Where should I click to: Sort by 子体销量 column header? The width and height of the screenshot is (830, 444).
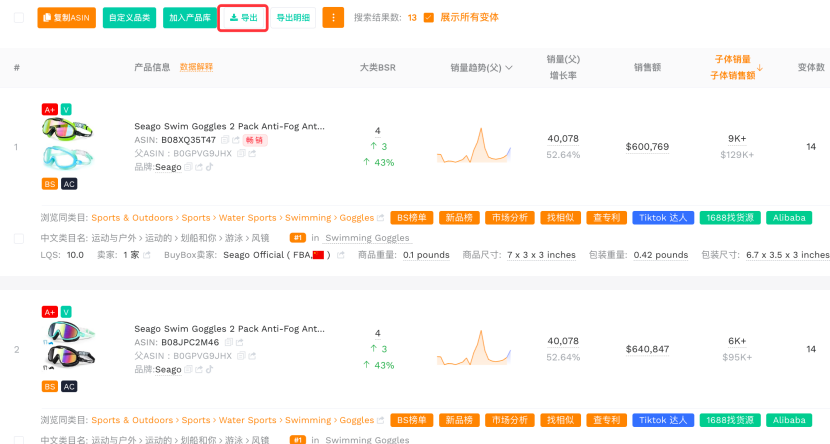coord(733,59)
